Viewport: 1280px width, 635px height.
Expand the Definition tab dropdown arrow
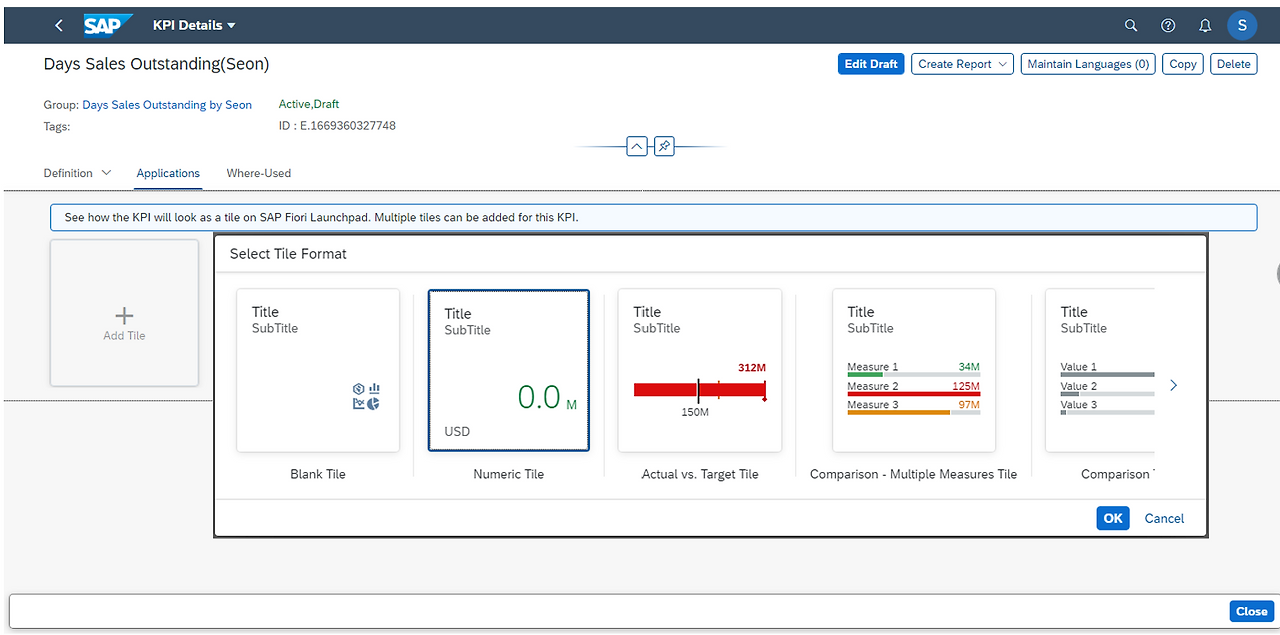tap(106, 173)
